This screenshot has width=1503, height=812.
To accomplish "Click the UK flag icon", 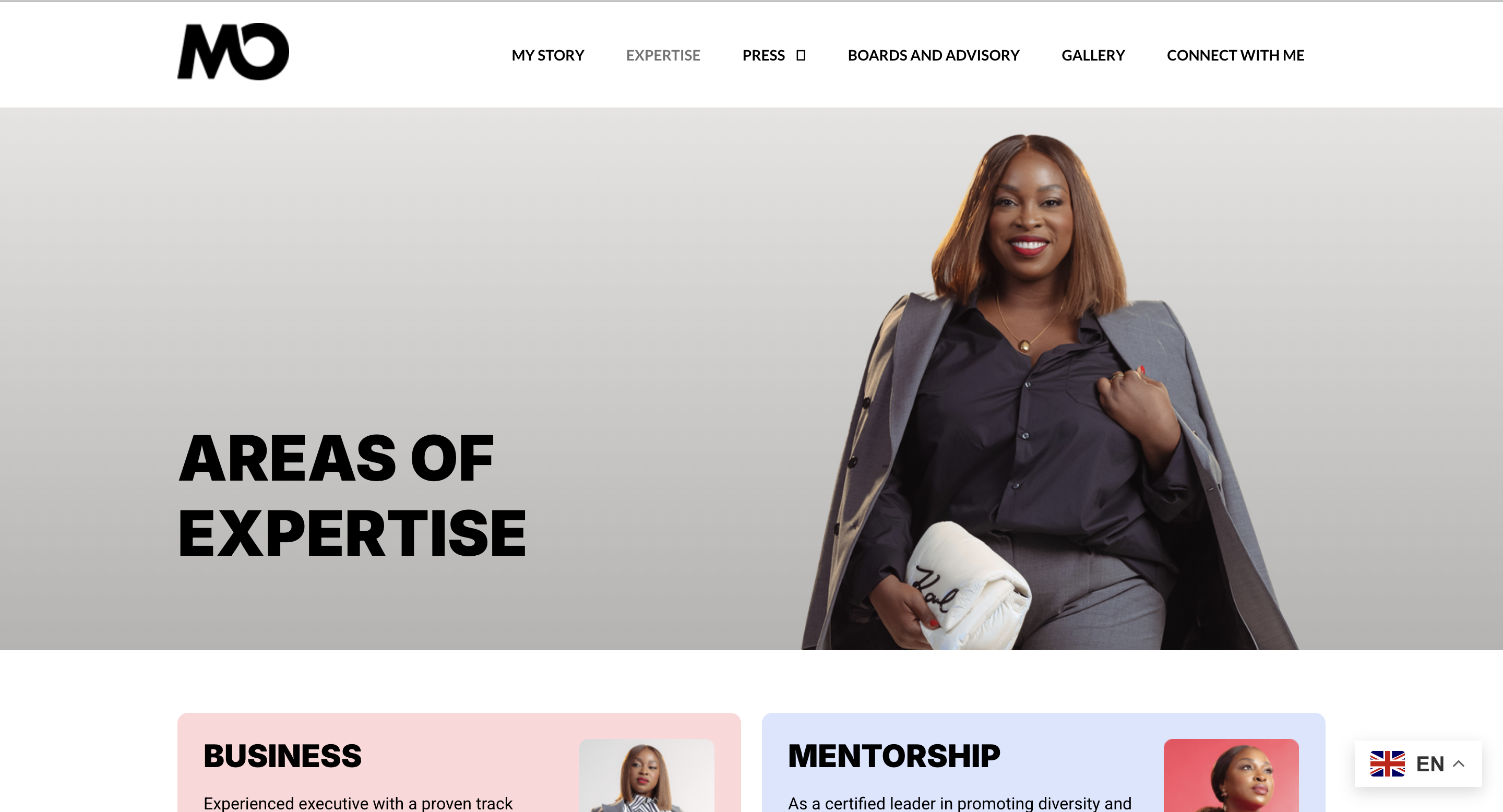I will (1387, 763).
